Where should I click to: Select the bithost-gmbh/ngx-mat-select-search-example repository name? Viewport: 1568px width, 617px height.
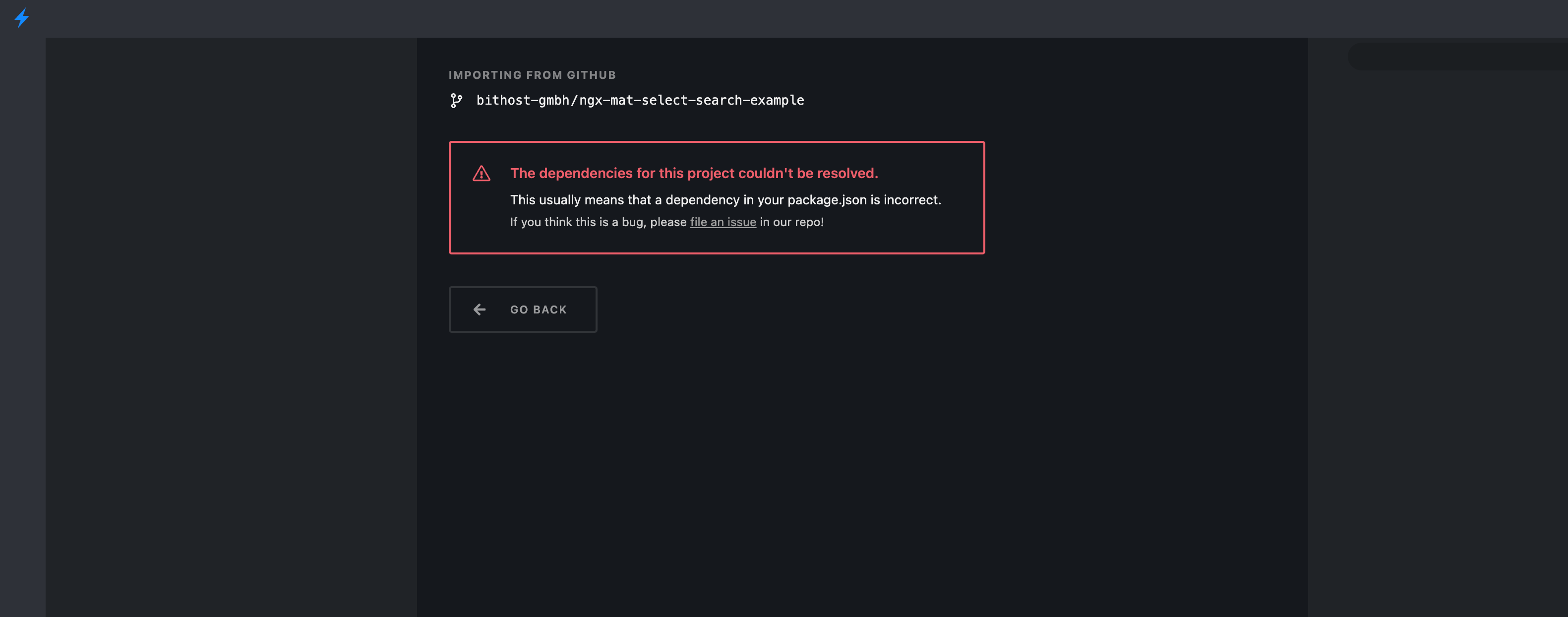coord(640,101)
